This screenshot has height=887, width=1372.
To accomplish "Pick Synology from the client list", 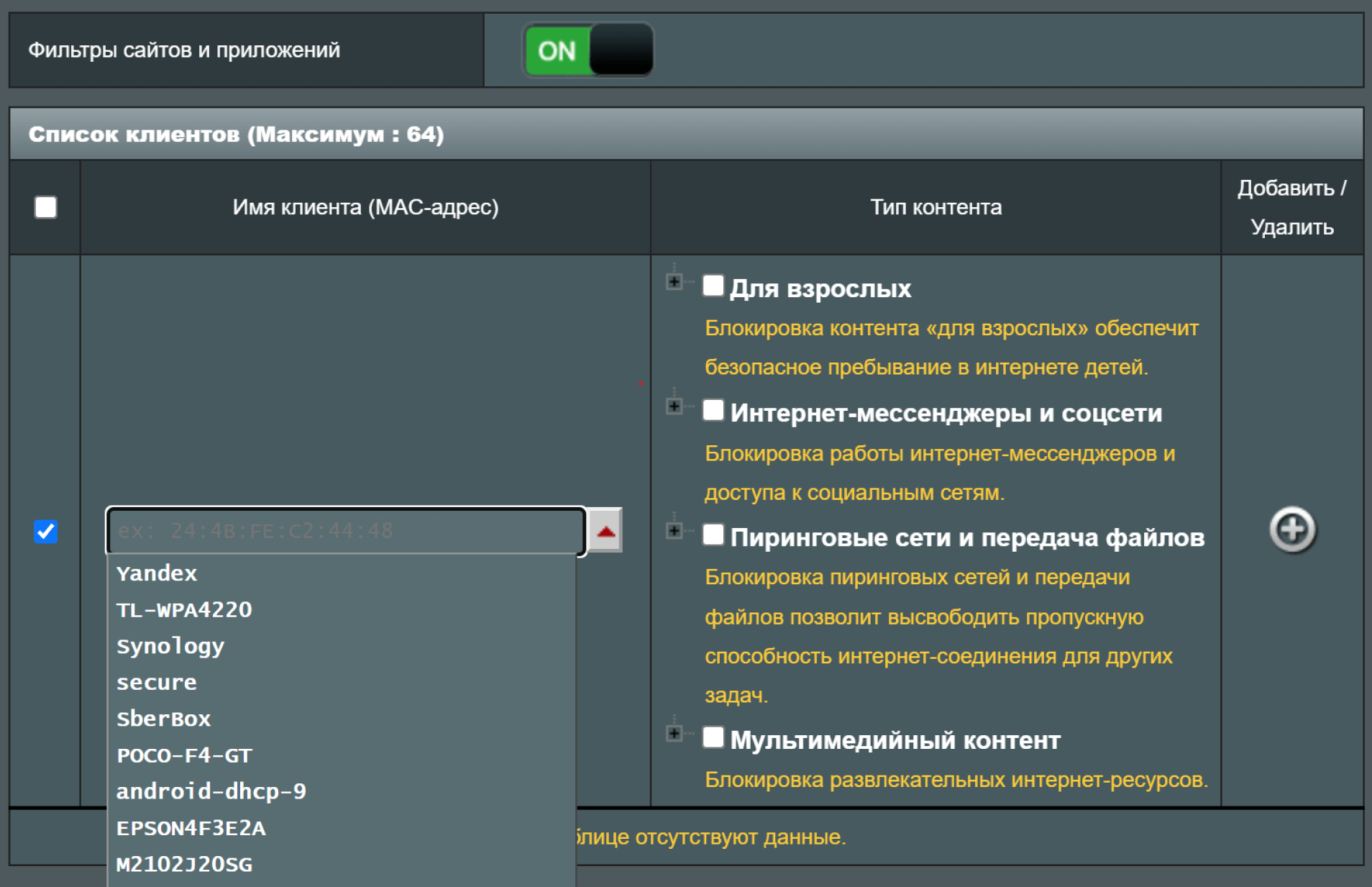I will coord(170,646).
